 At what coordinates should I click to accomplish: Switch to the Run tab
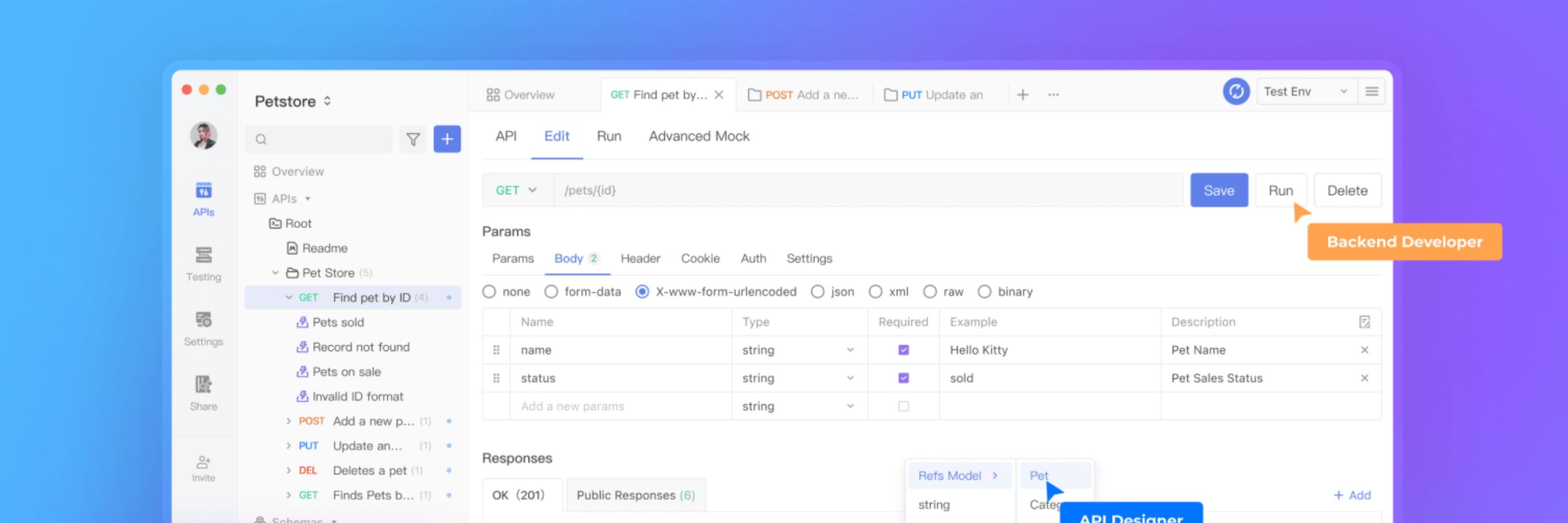click(609, 137)
